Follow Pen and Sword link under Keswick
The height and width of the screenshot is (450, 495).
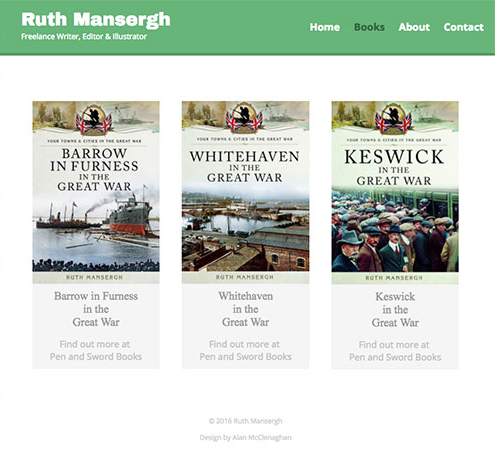395,351
